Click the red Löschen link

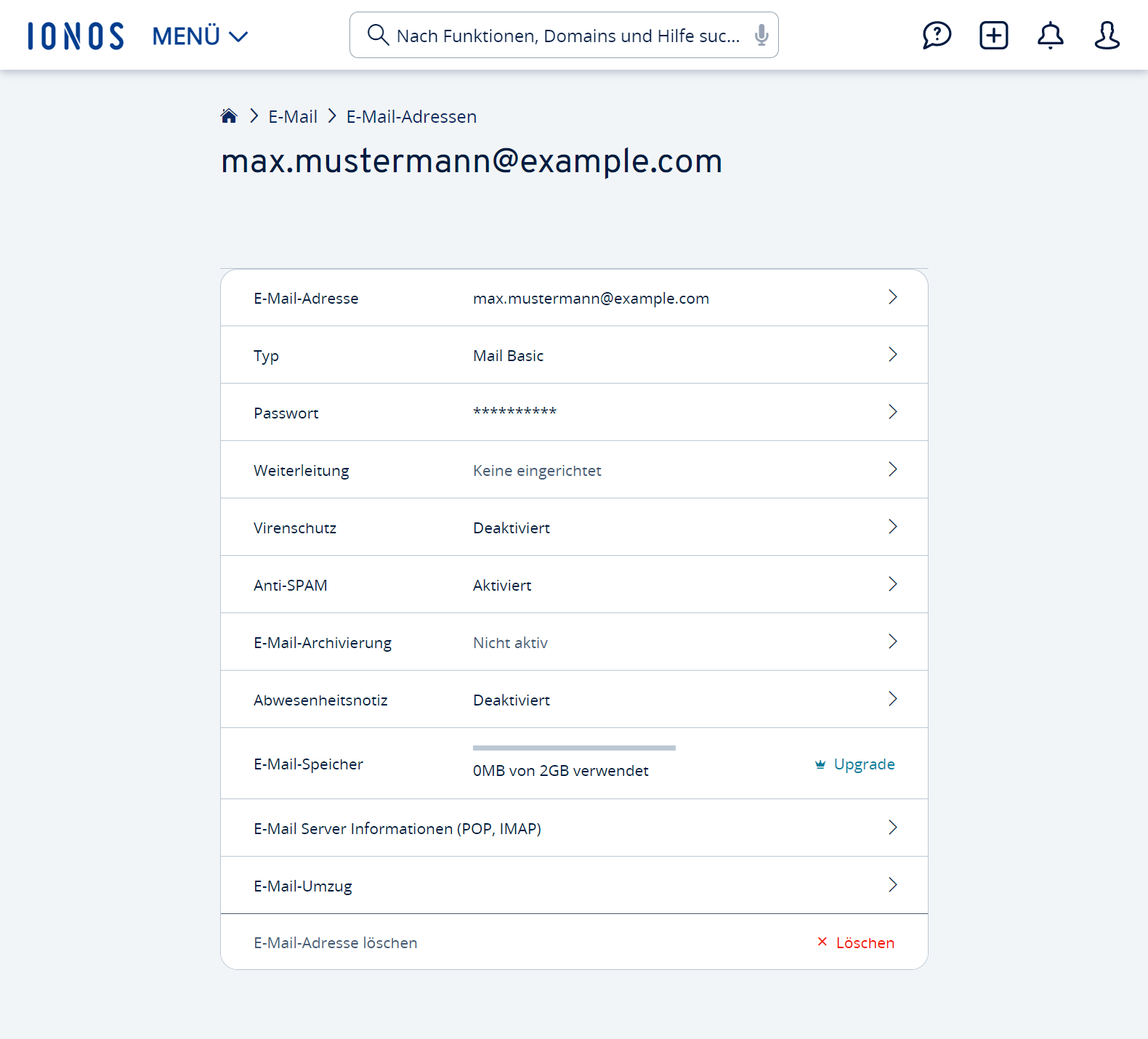pyautogui.click(x=865, y=942)
